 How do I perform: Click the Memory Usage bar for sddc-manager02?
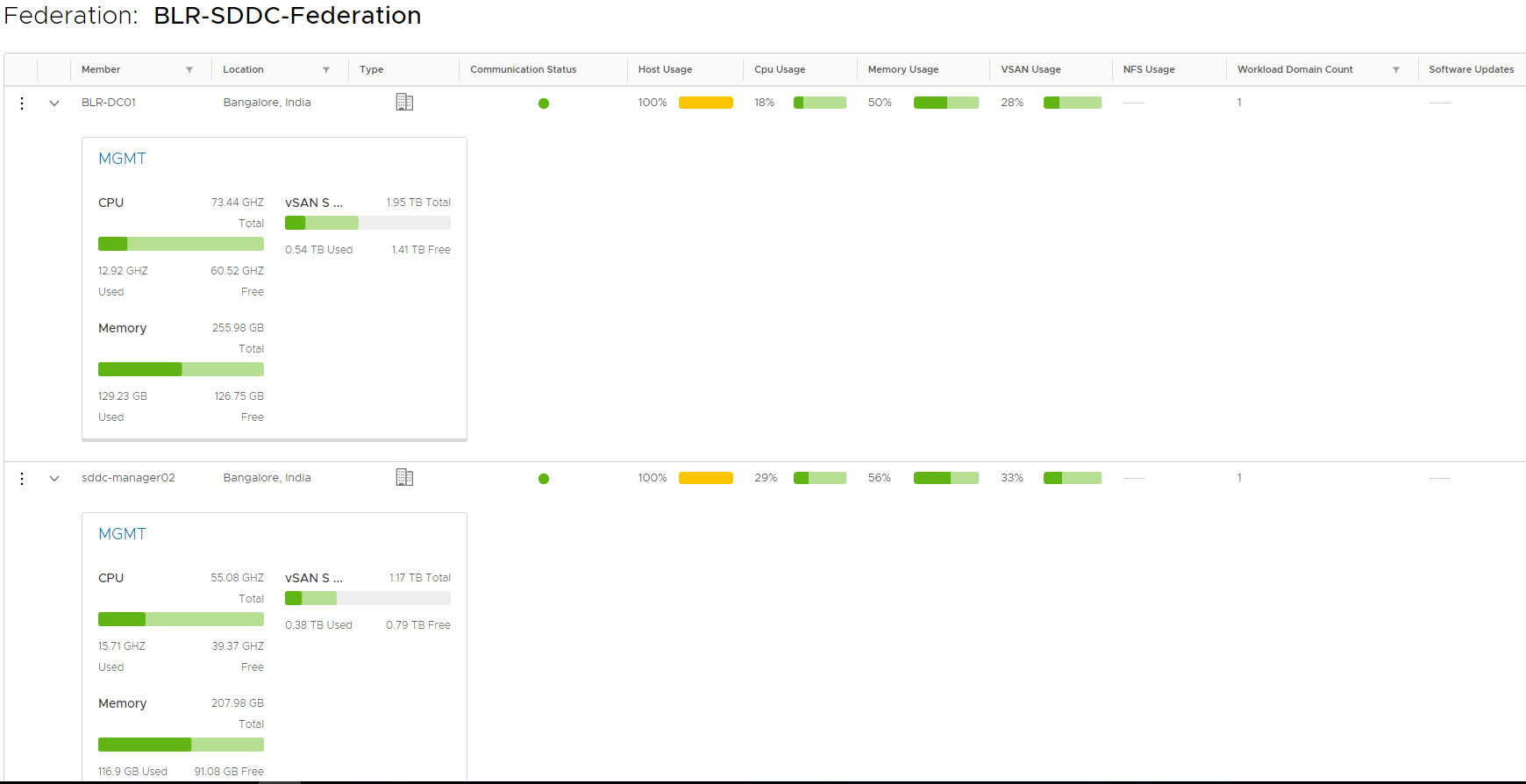946,478
